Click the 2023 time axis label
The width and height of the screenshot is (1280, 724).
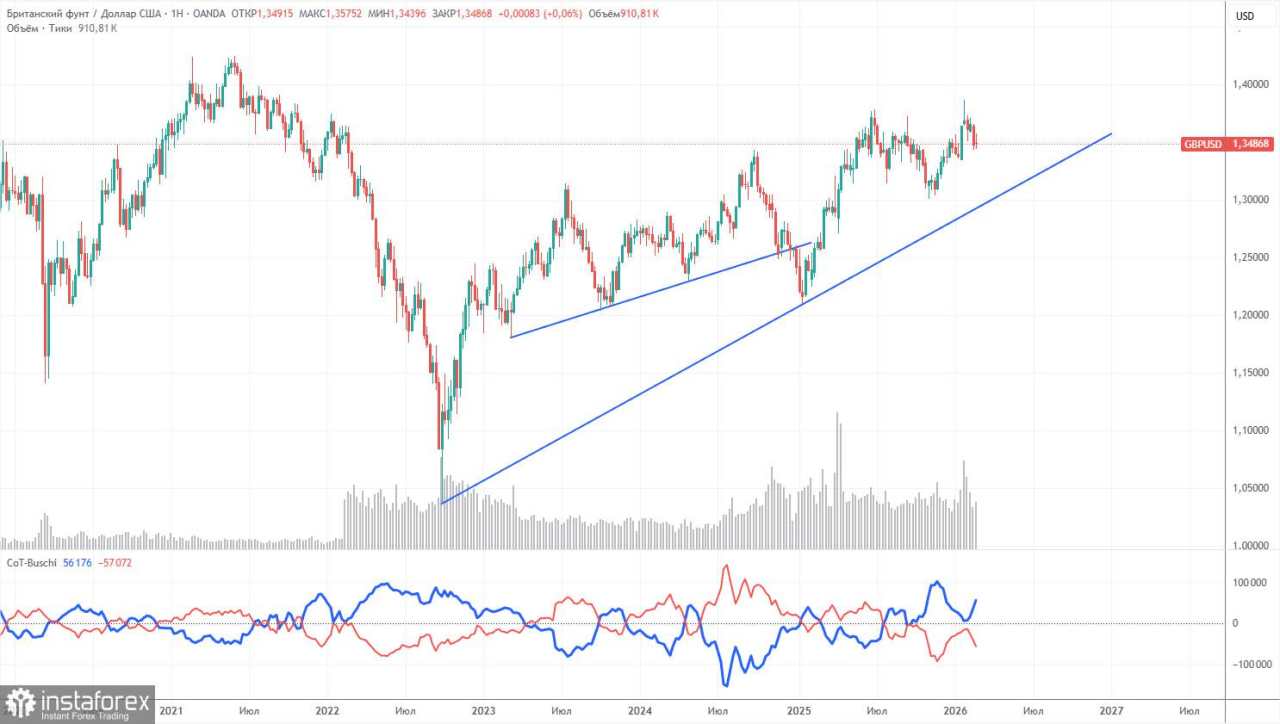pos(483,711)
